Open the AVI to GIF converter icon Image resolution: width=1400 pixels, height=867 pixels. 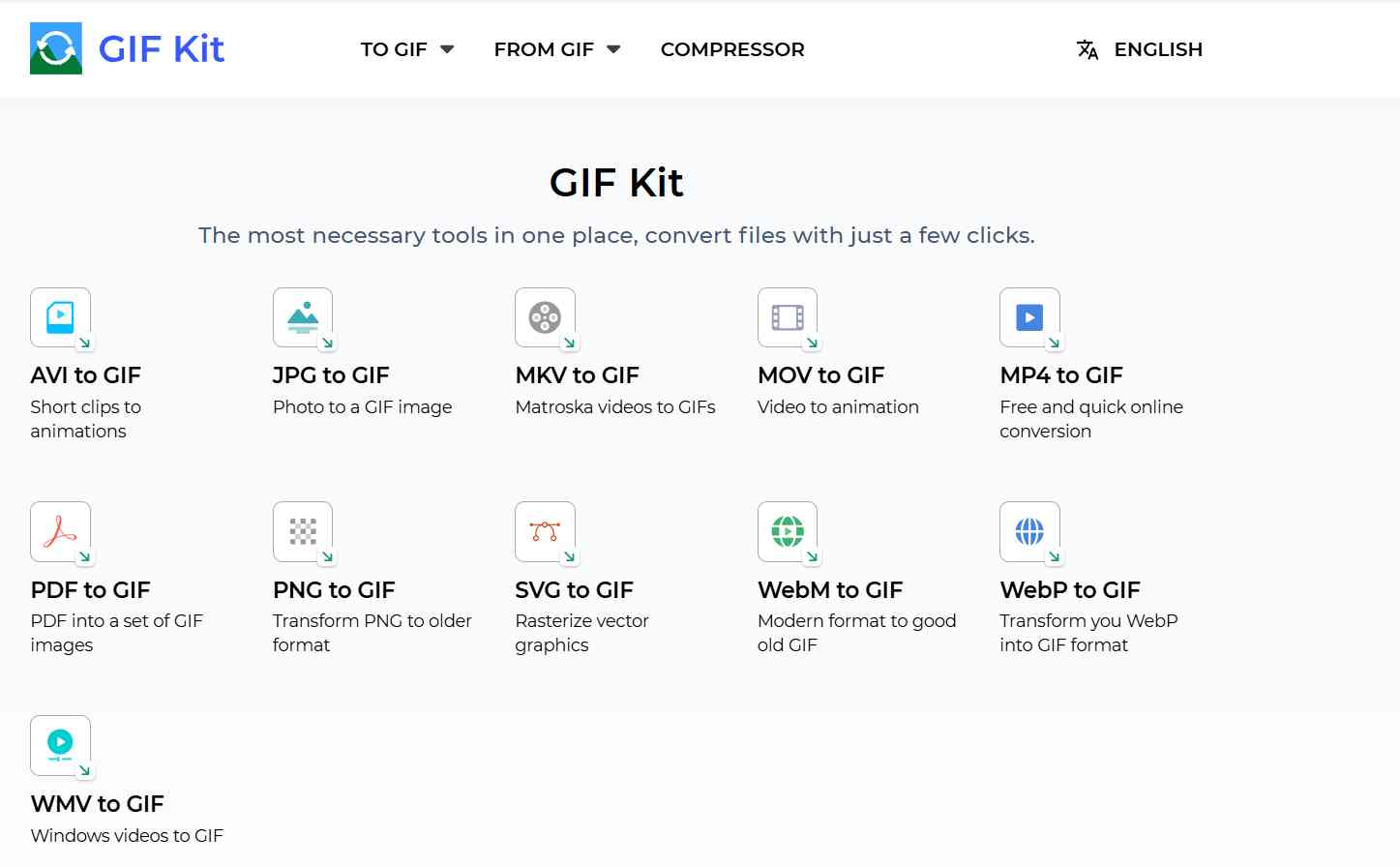(x=61, y=318)
